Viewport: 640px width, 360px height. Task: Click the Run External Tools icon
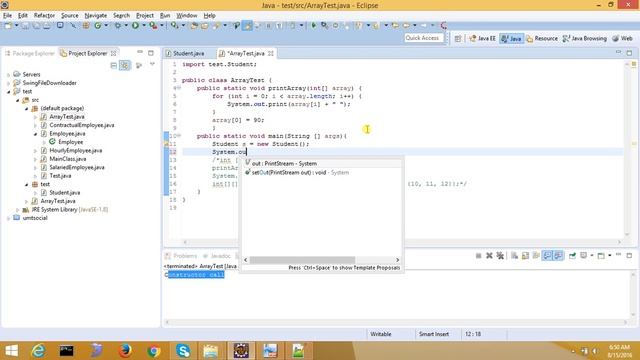[153, 26]
